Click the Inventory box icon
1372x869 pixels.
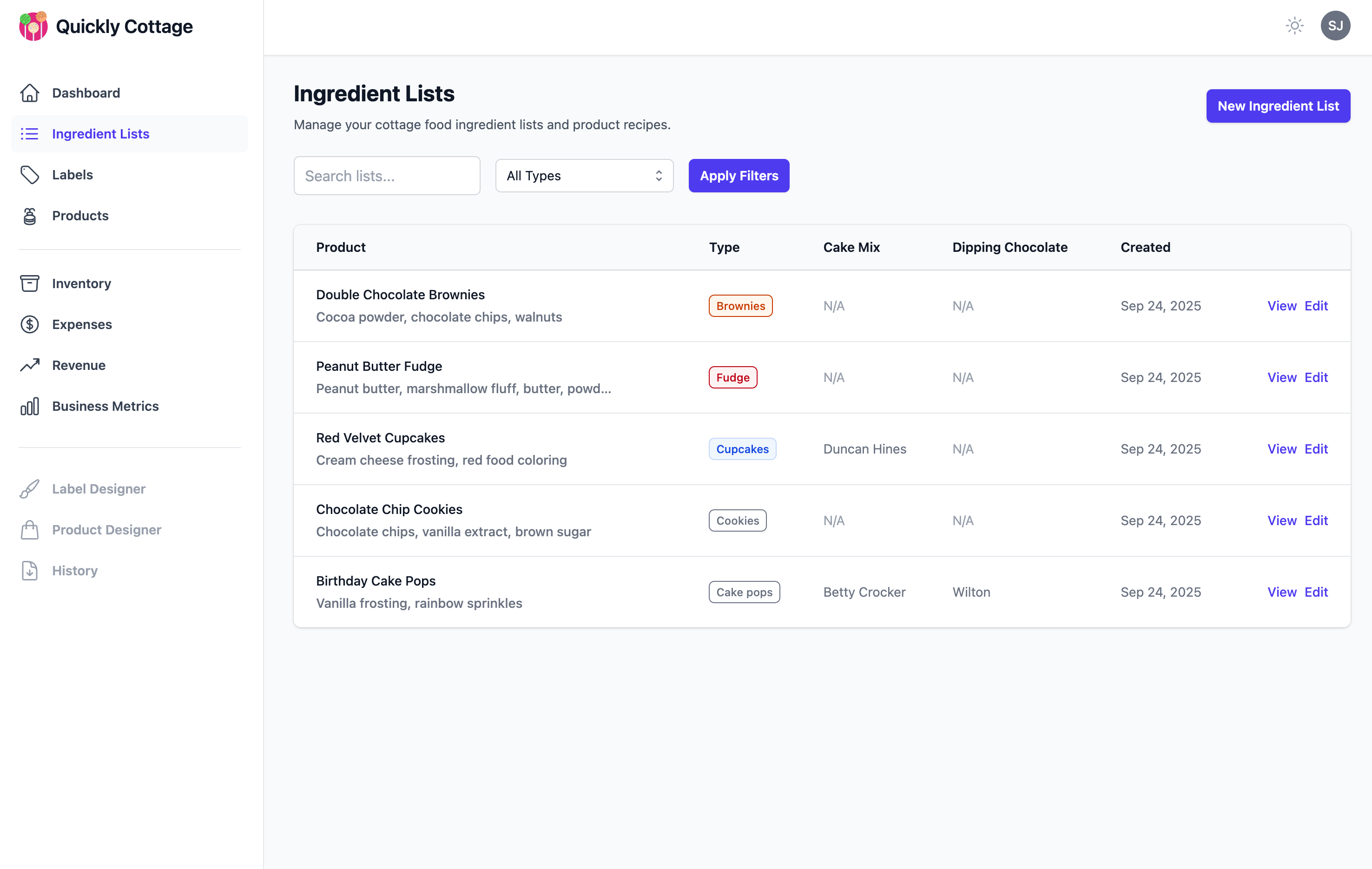tap(30, 283)
